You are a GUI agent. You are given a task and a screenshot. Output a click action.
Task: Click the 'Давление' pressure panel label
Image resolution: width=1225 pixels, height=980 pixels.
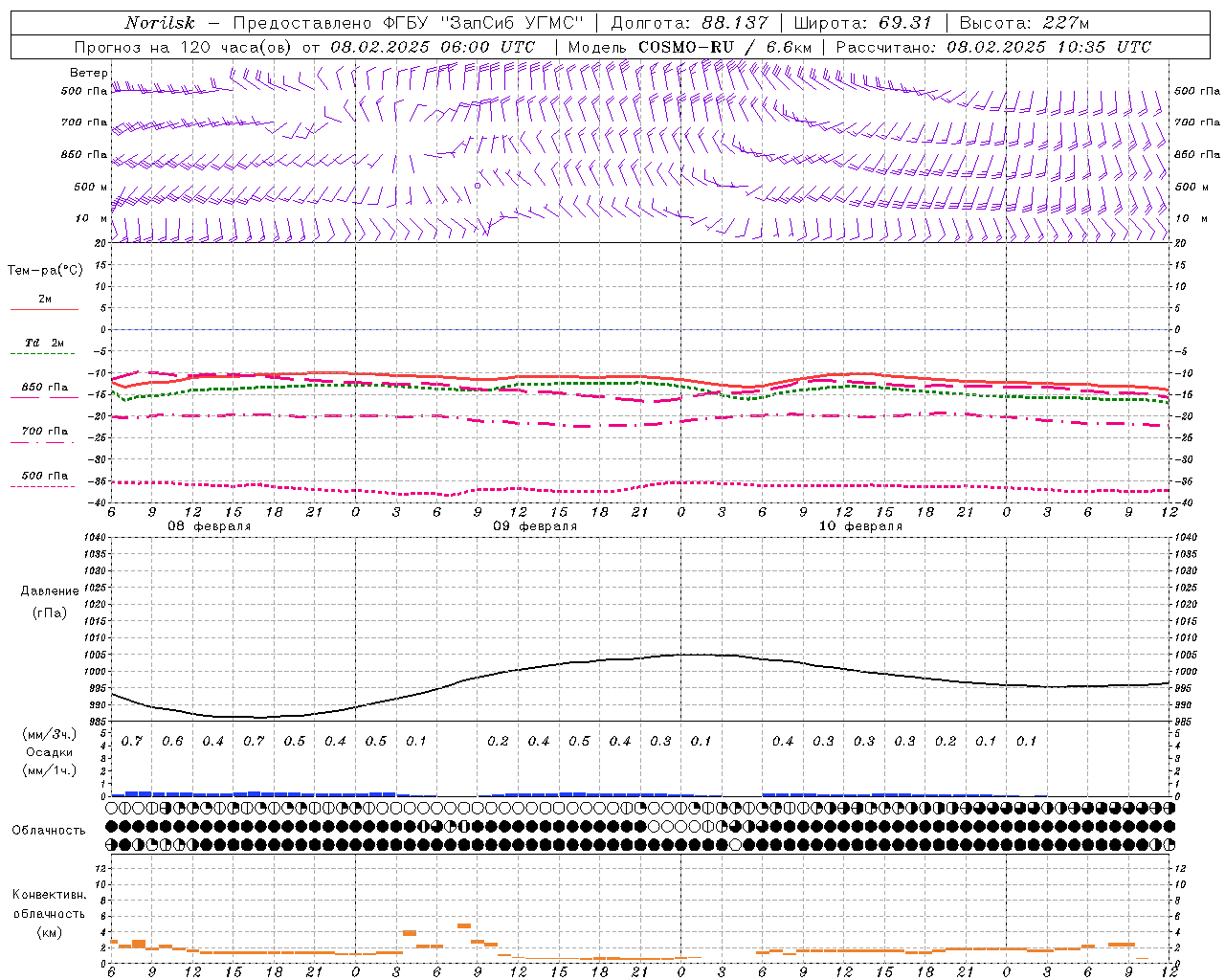[x=50, y=591]
